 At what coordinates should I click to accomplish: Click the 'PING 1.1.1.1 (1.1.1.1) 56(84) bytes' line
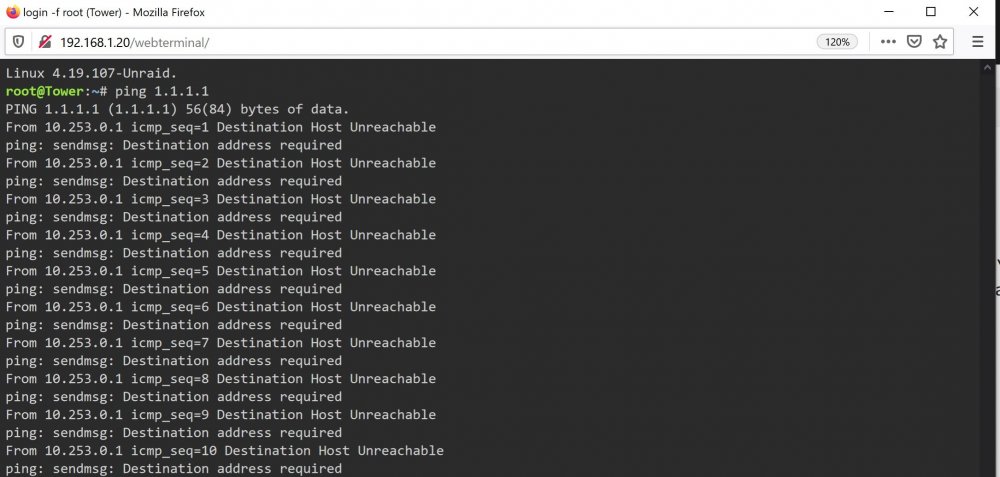click(x=177, y=109)
